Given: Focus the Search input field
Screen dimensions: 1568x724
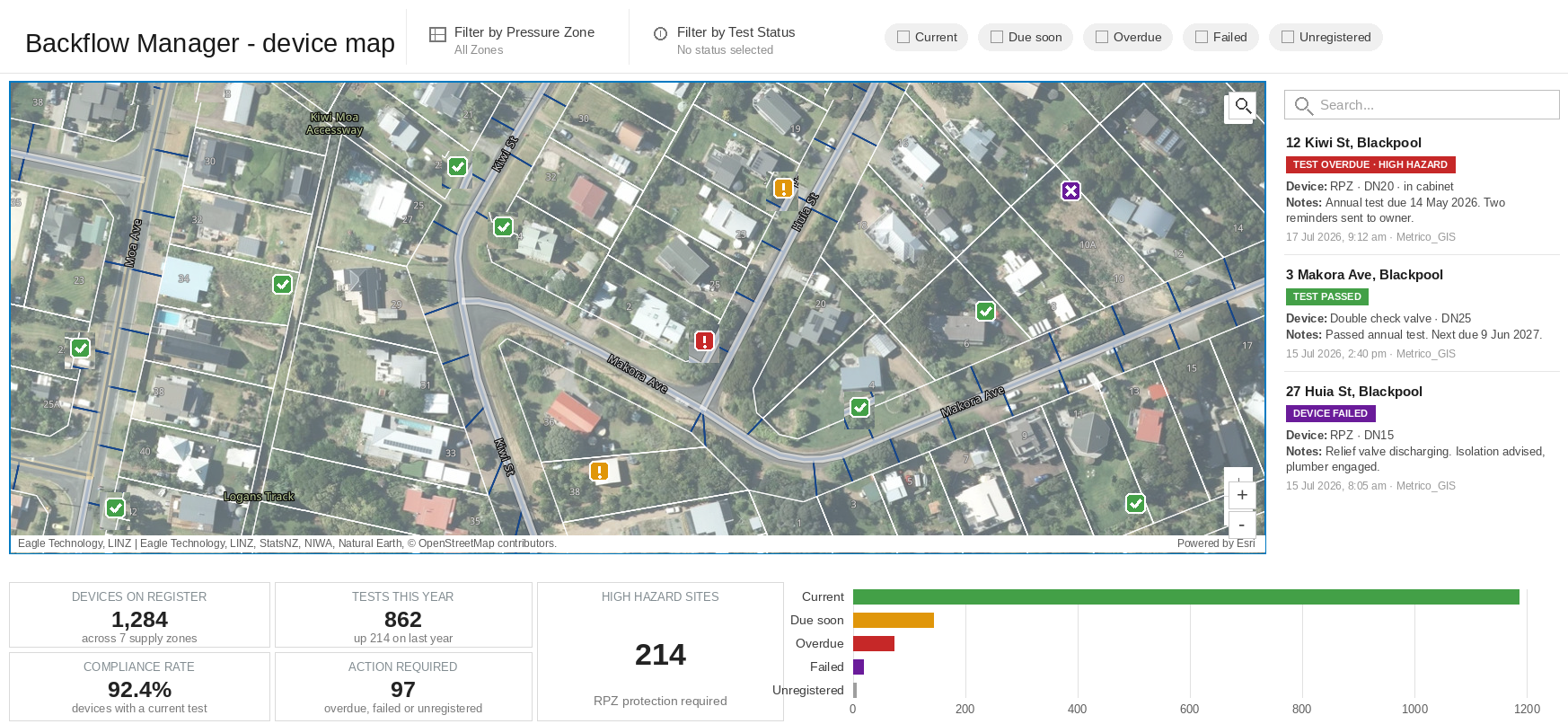Looking at the screenshot, I should [1422, 105].
